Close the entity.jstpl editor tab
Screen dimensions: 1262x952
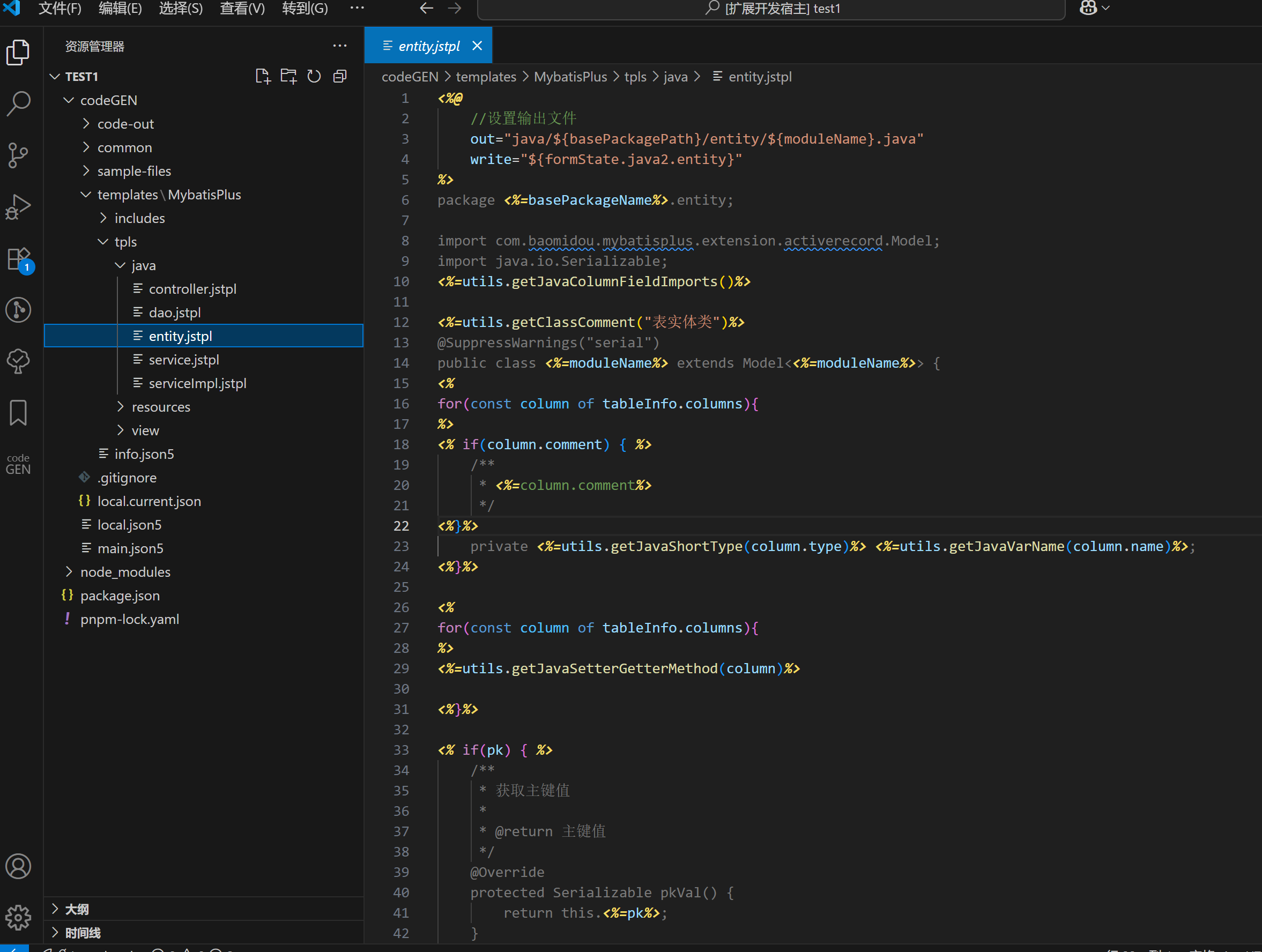478,46
